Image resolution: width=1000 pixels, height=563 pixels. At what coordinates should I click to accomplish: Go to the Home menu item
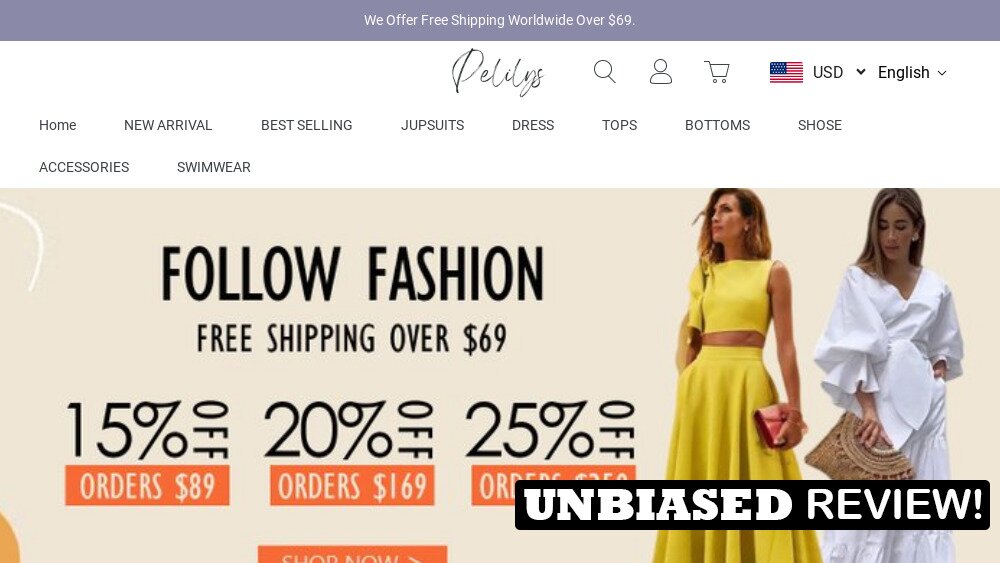(x=57, y=125)
